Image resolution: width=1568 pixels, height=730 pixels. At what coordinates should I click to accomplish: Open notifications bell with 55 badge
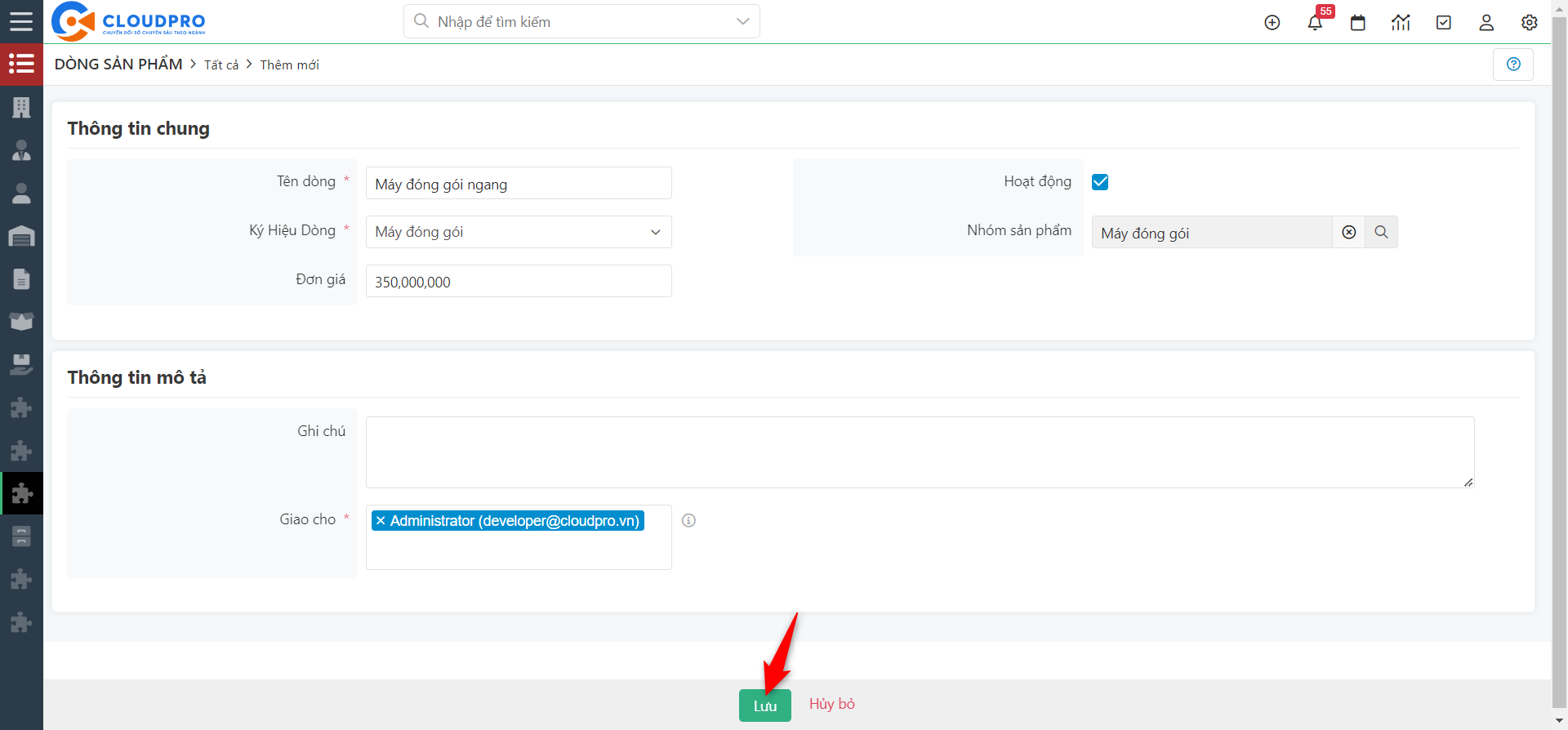point(1315,22)
